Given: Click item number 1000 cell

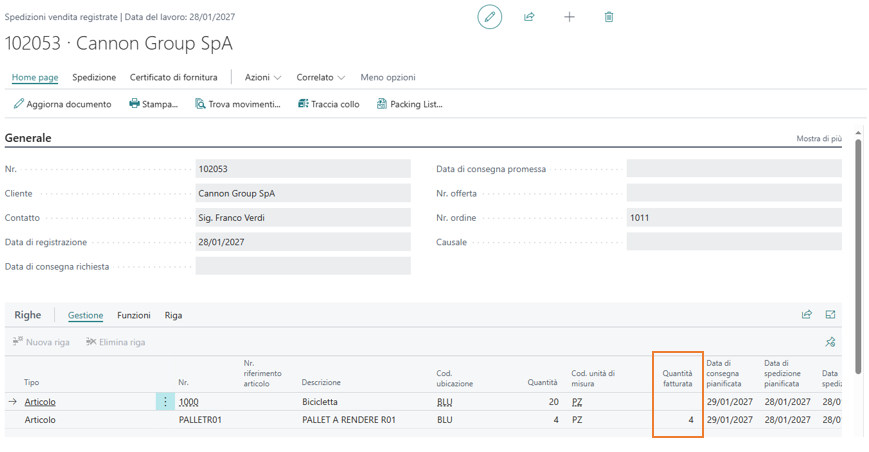Looking at the screenshot, I should pos(188,402).
